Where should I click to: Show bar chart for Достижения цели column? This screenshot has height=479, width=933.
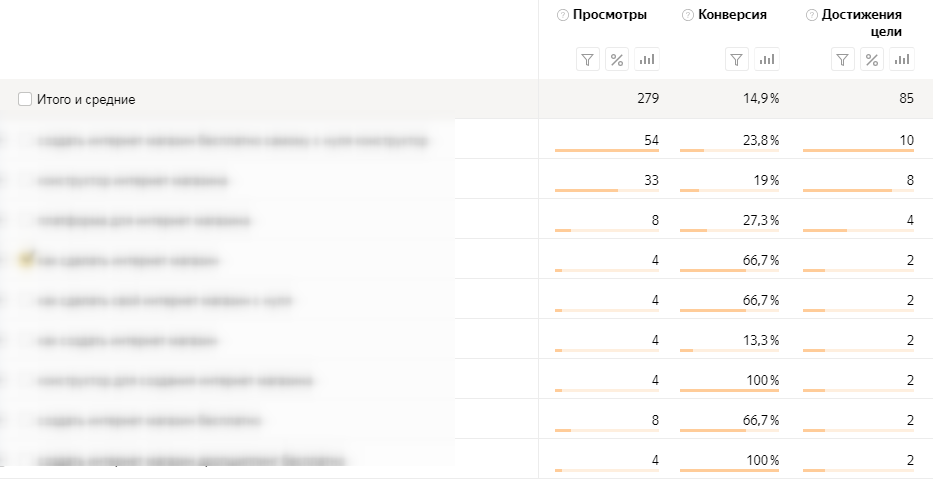pos(901,60)
